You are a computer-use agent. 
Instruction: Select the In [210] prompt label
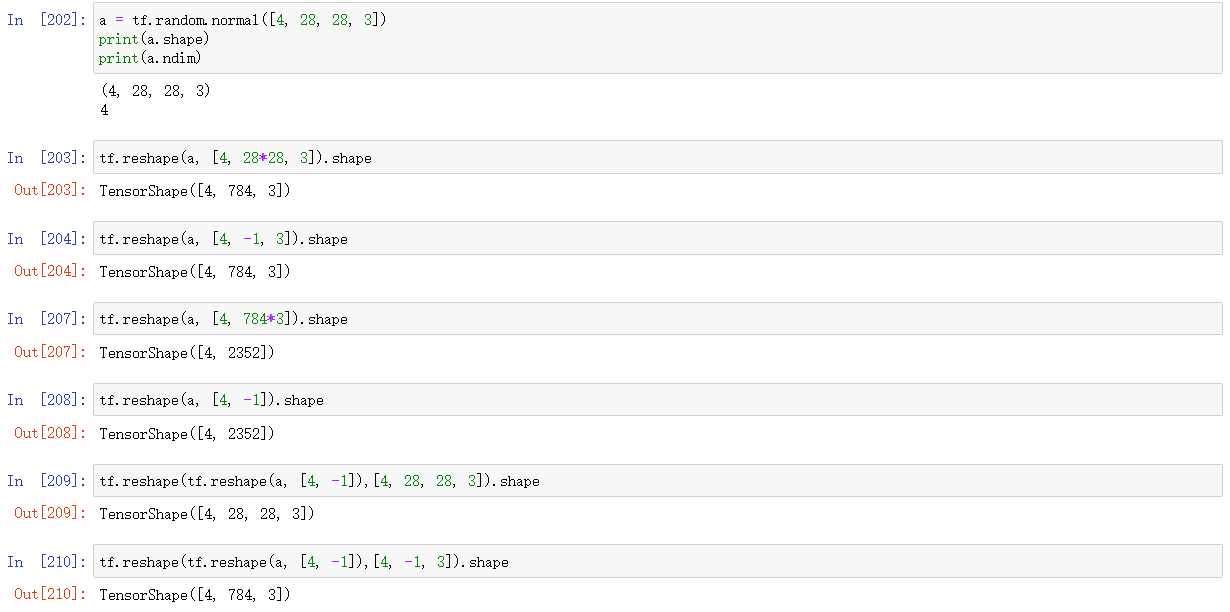coord(47,562)
